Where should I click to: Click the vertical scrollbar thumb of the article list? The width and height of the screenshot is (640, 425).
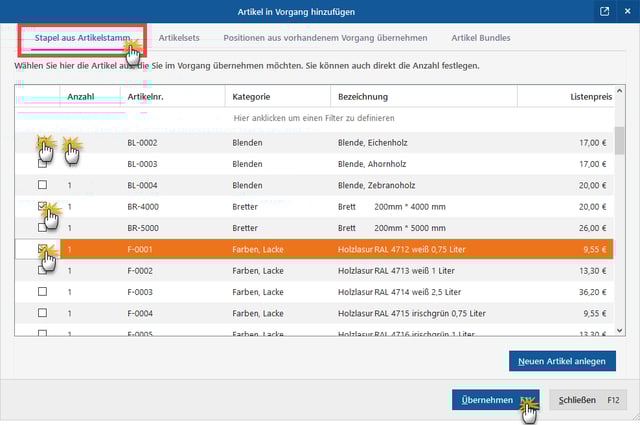(x=620, y=140)
